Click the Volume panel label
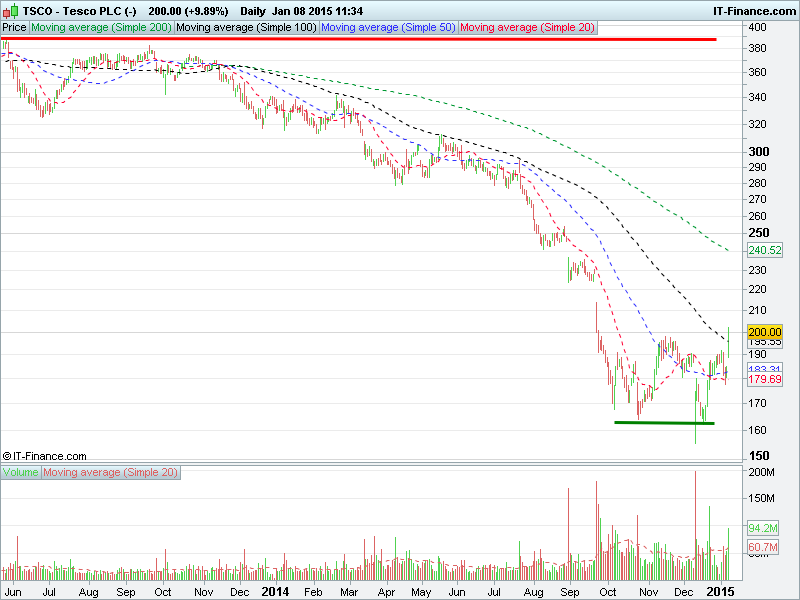This screenshot has height=600, width=800. (x=21, y=471)
